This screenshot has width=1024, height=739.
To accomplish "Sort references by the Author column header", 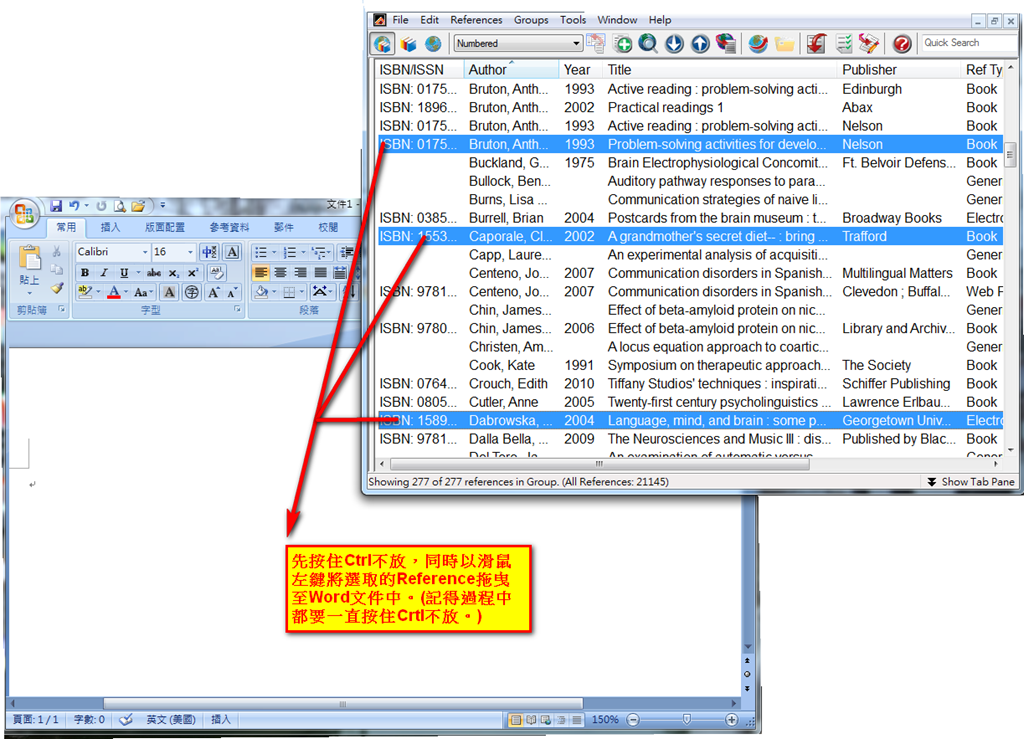I will pyautogui.click(x=511, y=69).
